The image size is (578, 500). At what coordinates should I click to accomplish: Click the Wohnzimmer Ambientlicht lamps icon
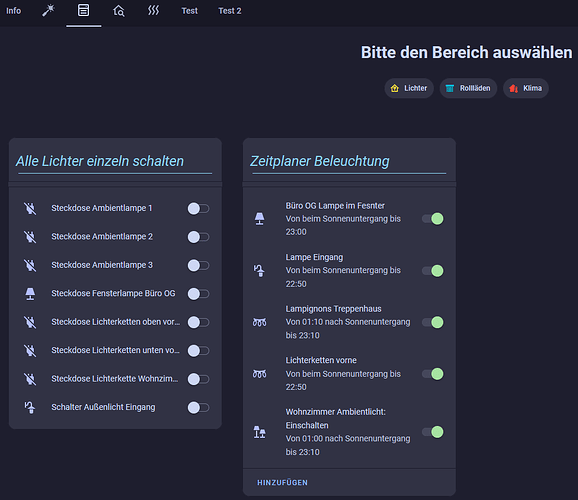click(260, 432)
